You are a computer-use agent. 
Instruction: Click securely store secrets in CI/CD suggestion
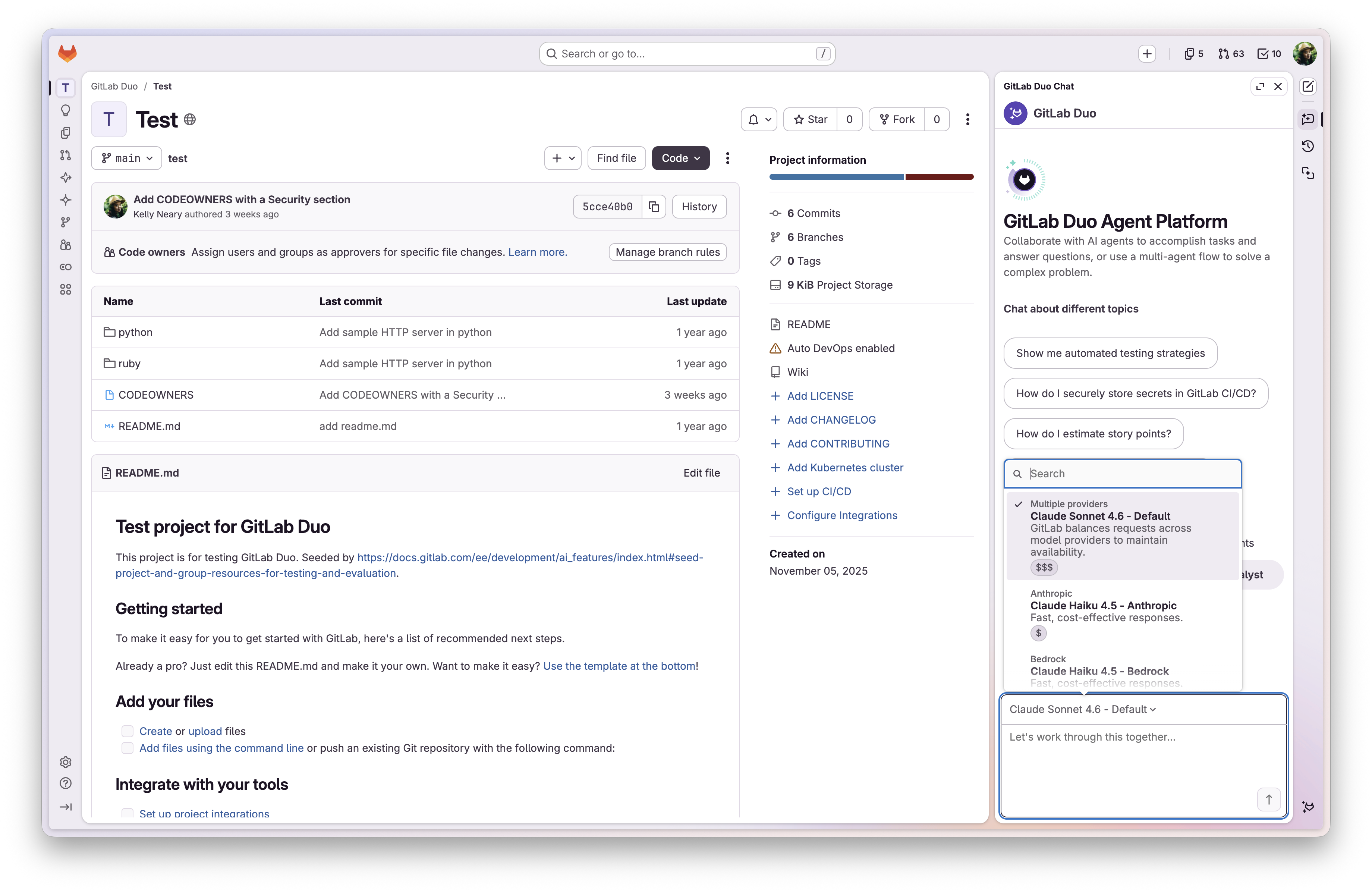1135,393
